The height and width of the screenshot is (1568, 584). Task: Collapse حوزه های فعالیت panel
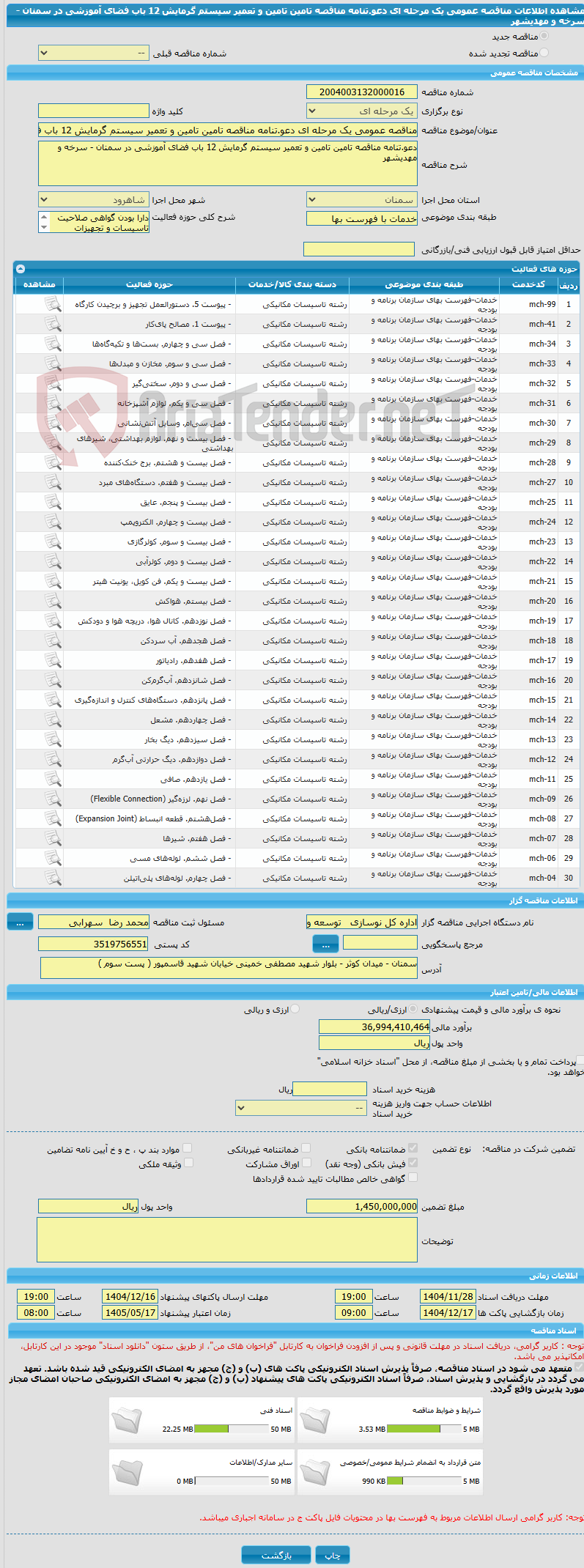21,269
